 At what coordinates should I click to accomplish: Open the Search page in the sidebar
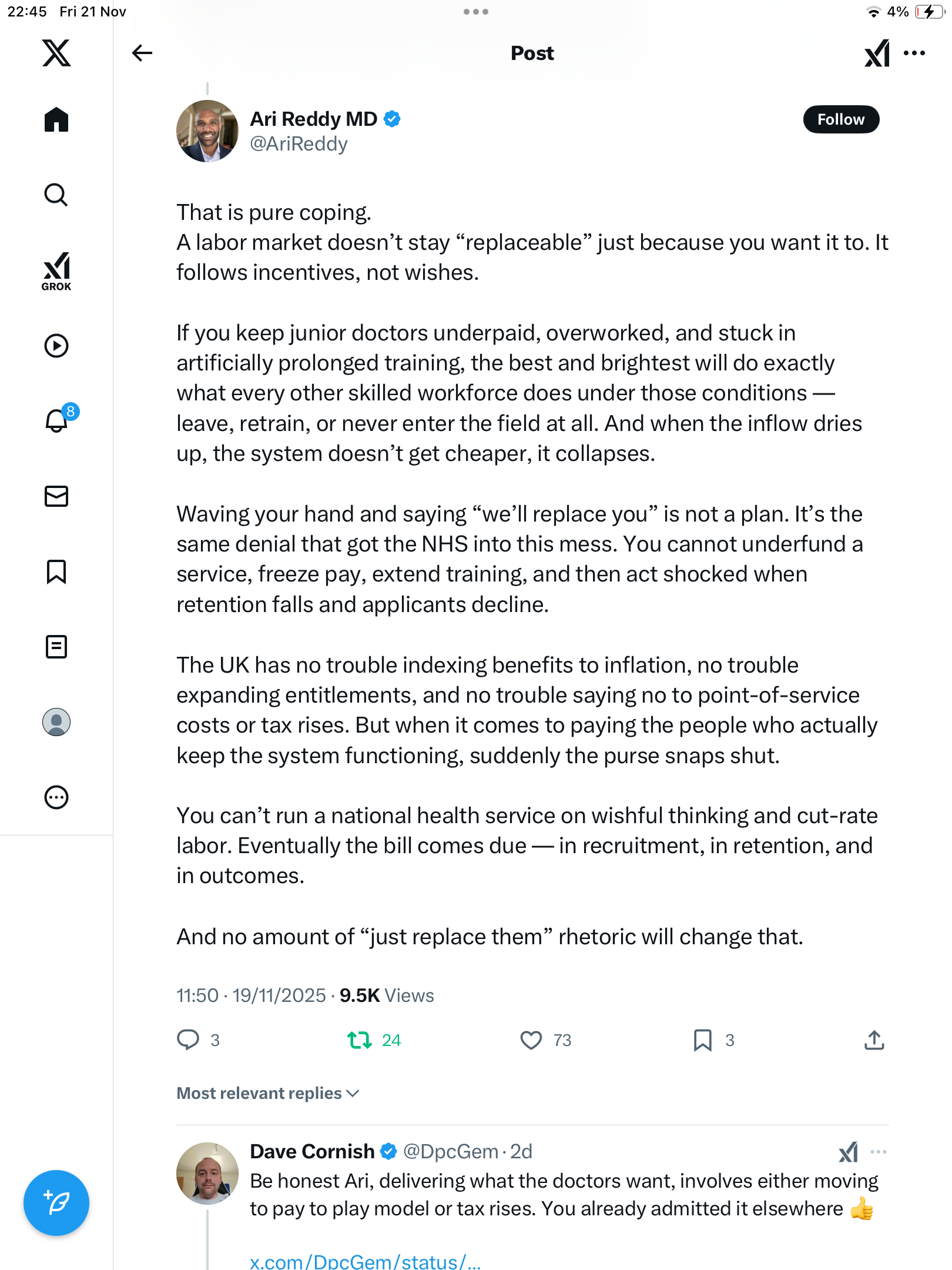click(56, 195)
